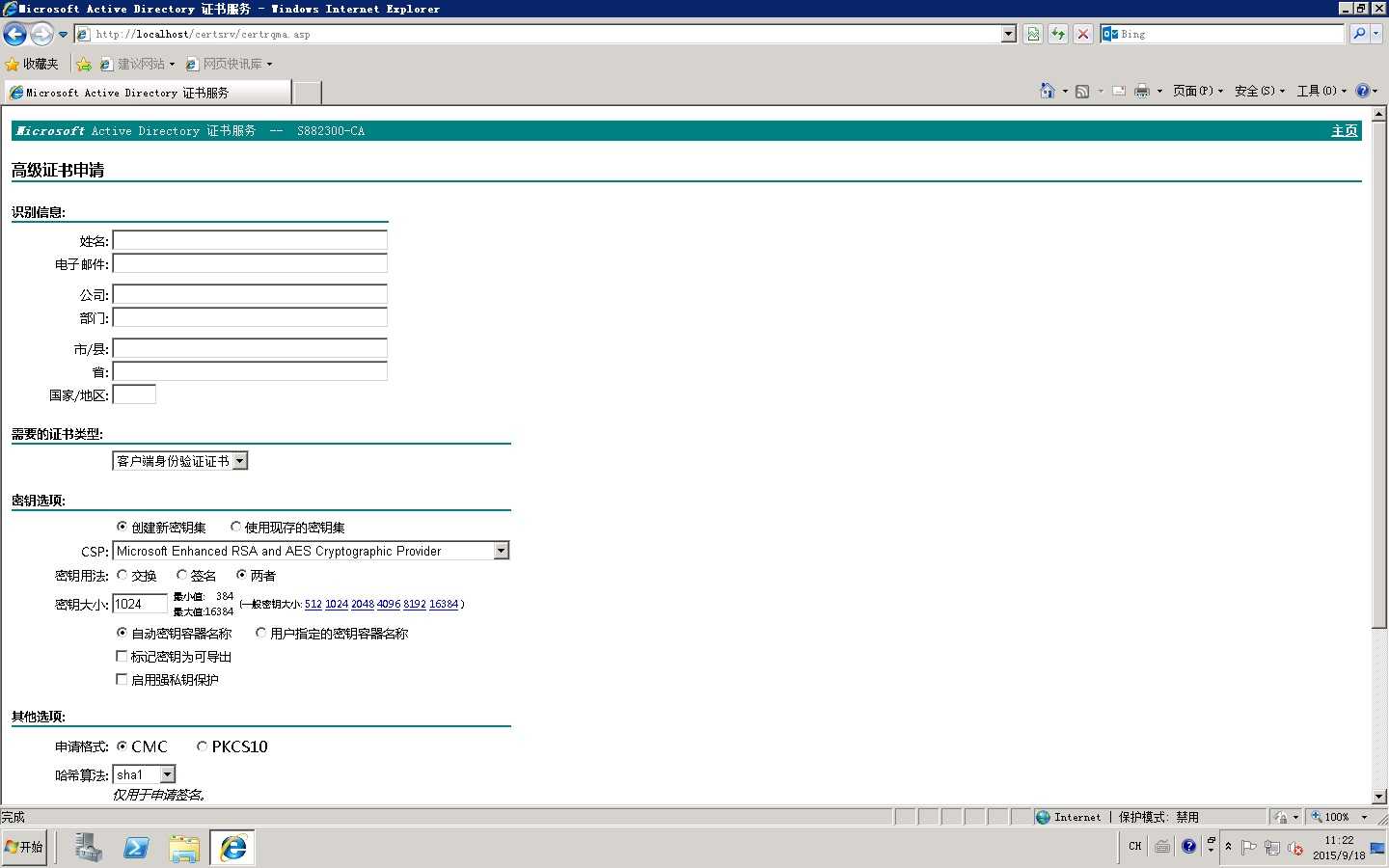The image size is (1389, 868).
Task: Select 签名 key usage radio
Action: point(181,575)
